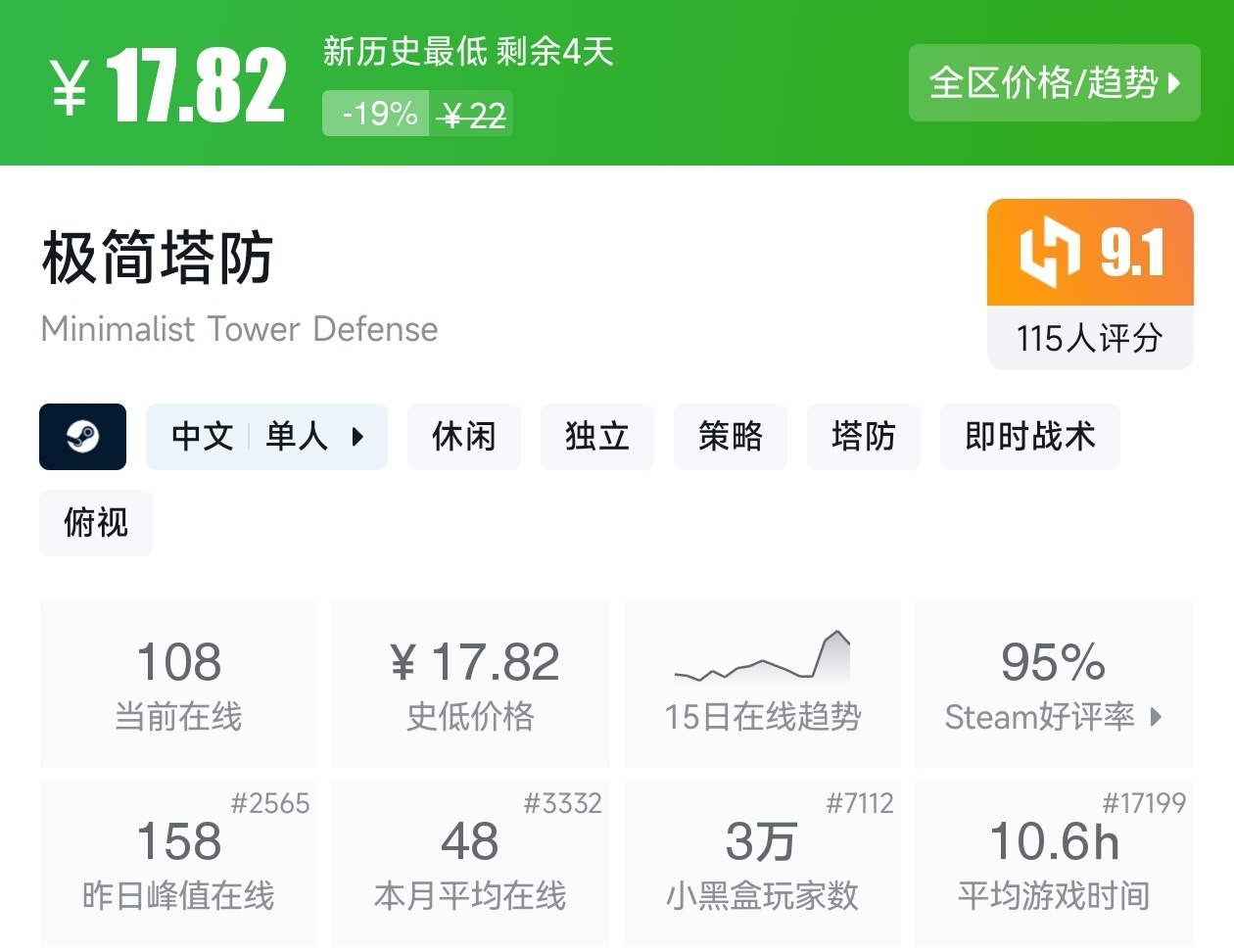This screenshot has height=952, width=1234.
Task: Select the 即时战术 tag
Action: (x=1029, y=437)
